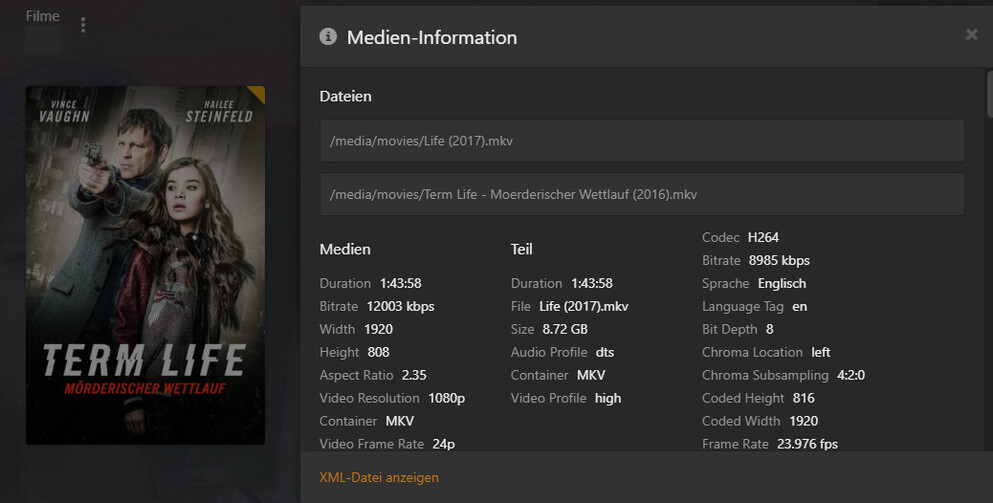
Task: Select the Coded Width value 1920
Action: point(804,421)
